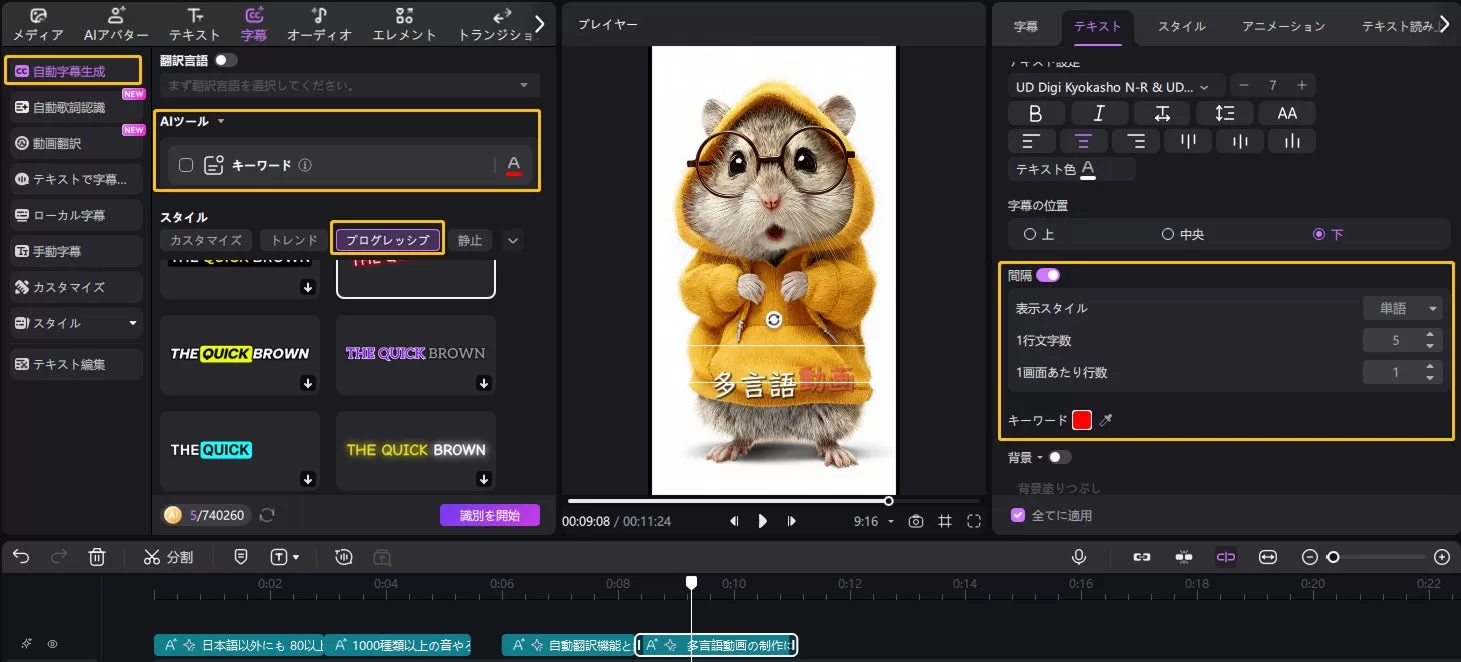1461x662 pixels.
Task: Open the 9:16 aspect ratio dropdown
Action: (x=874, y=521)
